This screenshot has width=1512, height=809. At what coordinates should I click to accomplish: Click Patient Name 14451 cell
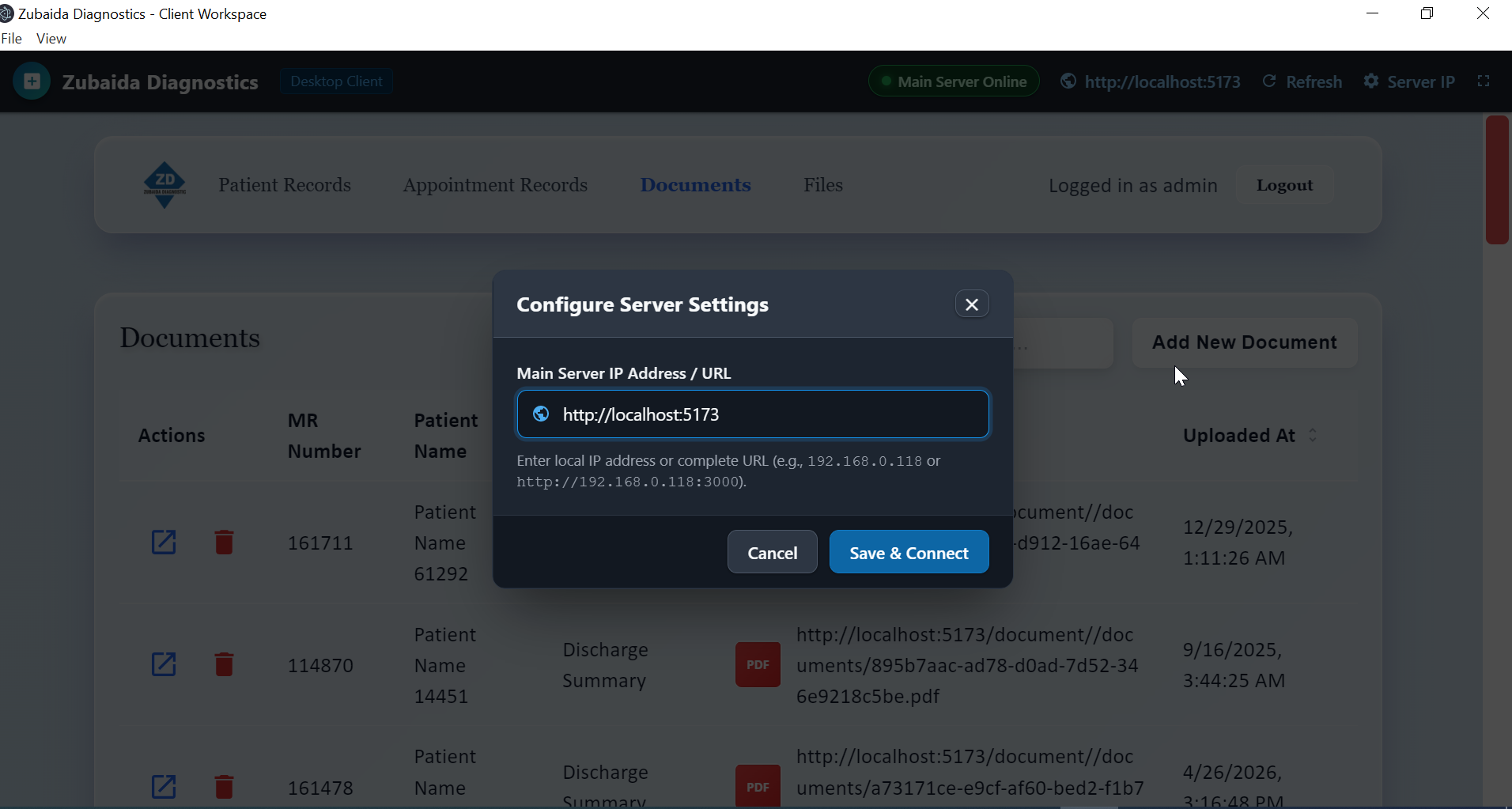pos(445,666)
